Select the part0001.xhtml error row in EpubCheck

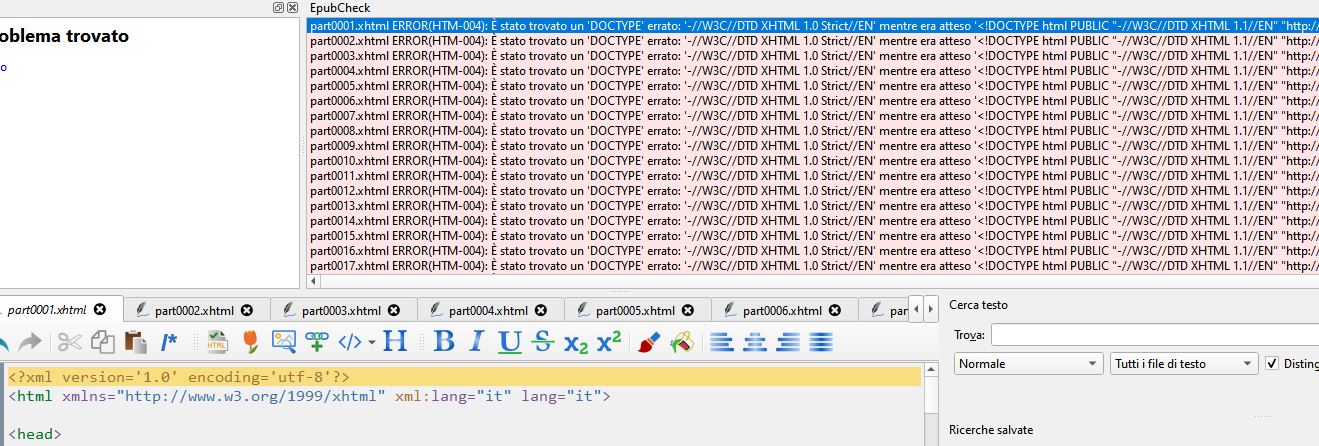[812, 26]
